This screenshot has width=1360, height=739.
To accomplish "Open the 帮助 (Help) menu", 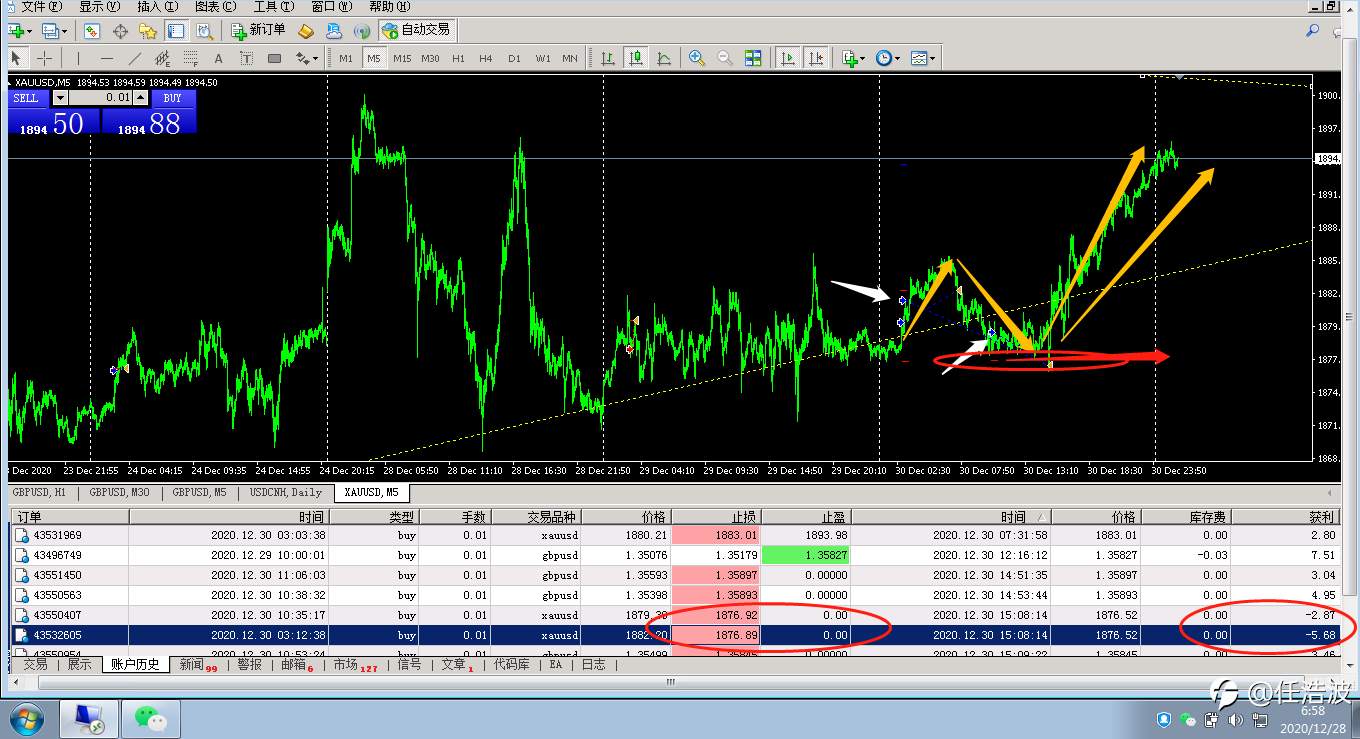I will click(389, 7).
